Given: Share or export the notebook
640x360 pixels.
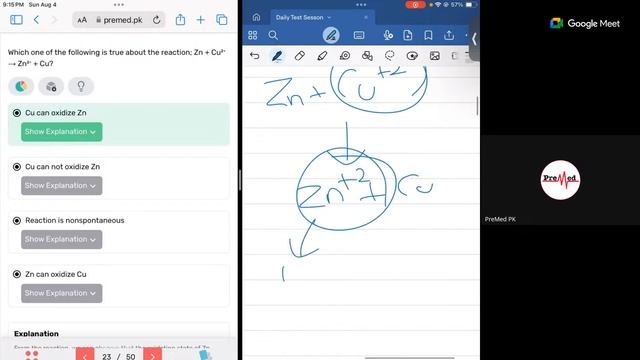Looking at the screenshot, I should pos(449,35).
